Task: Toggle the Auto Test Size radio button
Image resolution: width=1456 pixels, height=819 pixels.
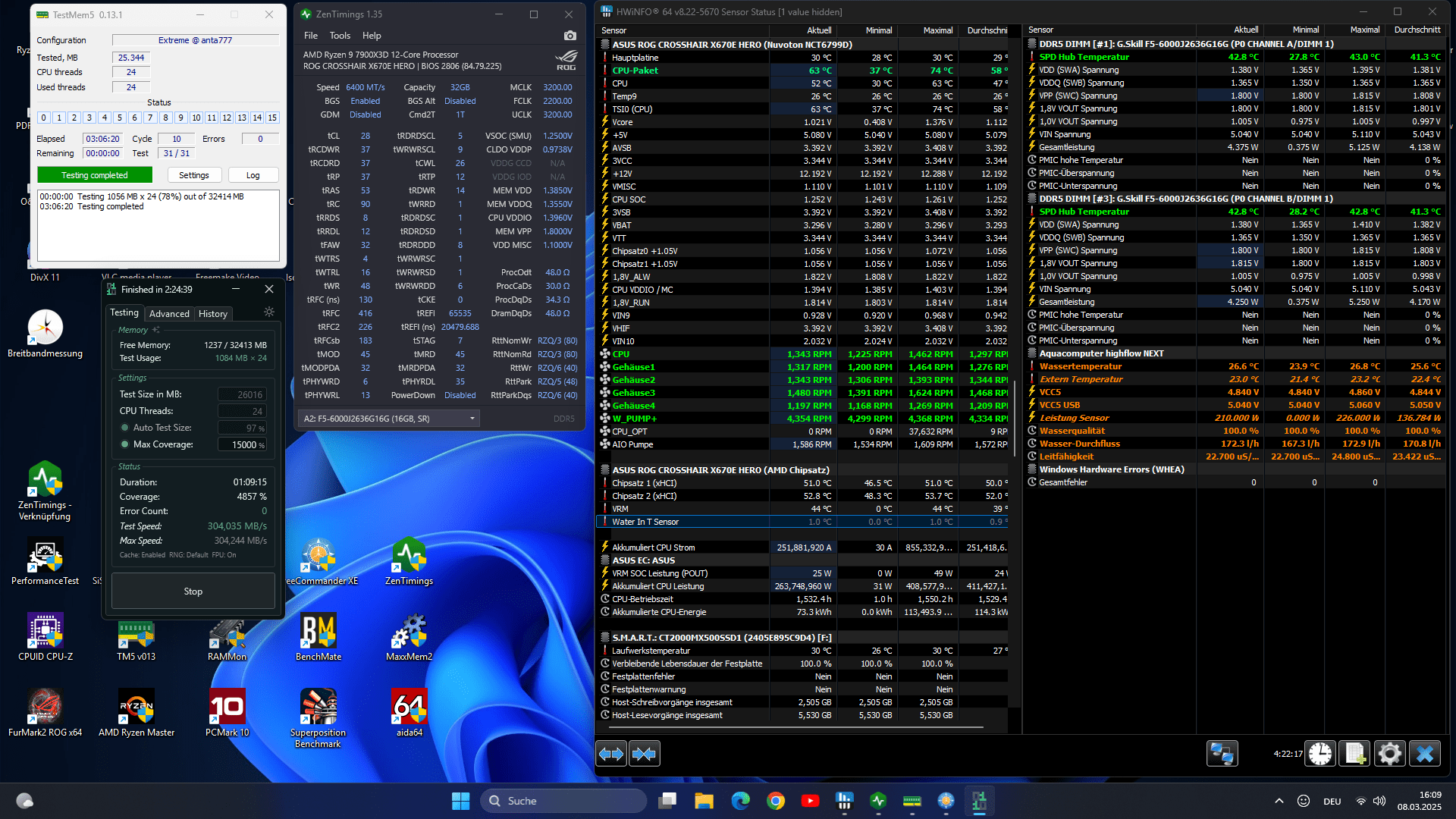Action: point(124,428)
